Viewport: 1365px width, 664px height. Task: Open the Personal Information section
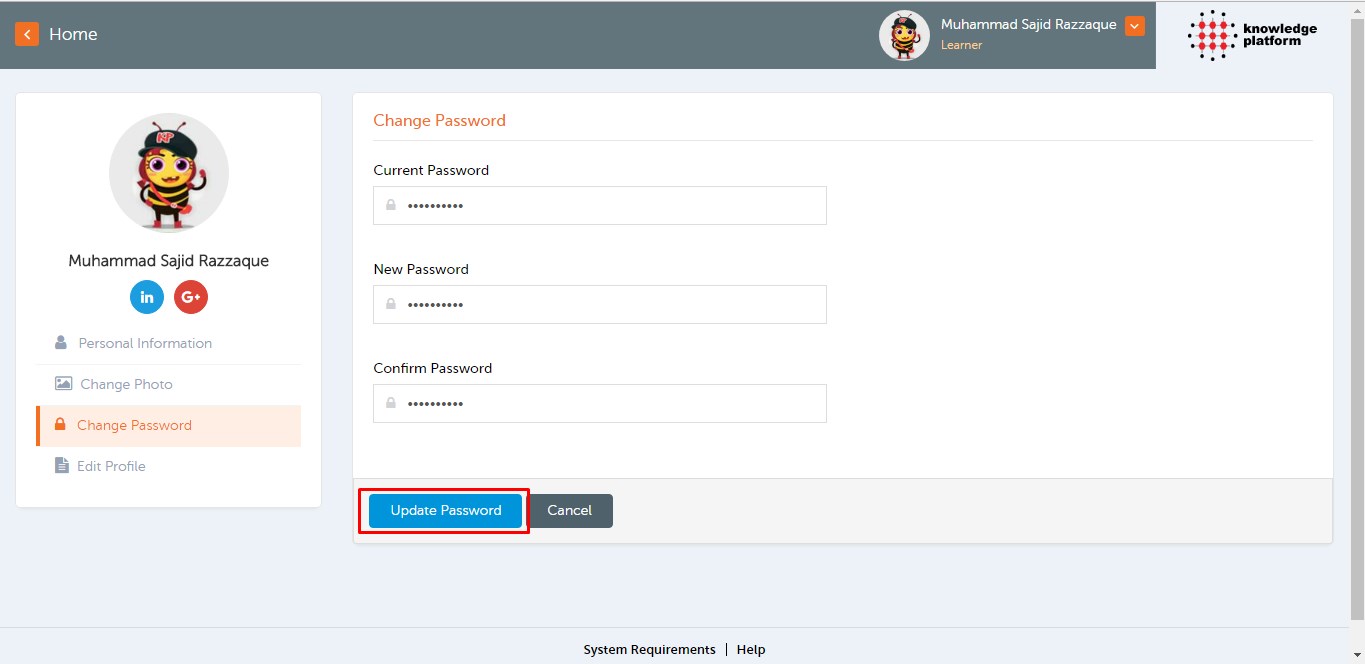click(145, 343)
